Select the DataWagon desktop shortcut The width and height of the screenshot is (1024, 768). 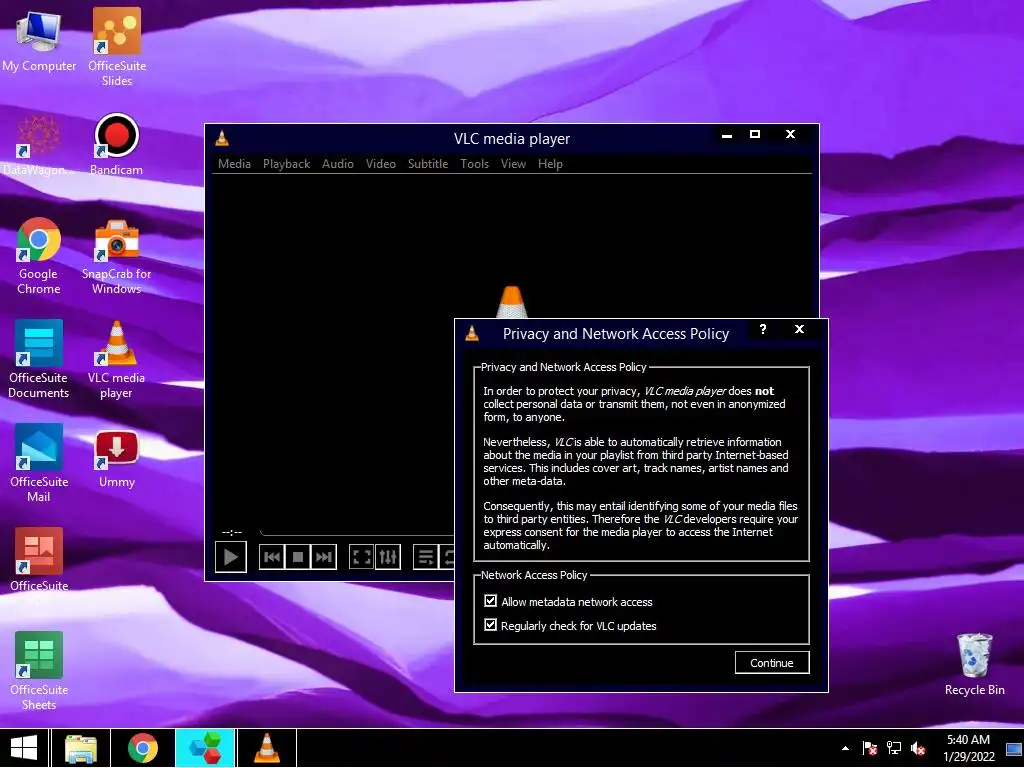[38, 145]
